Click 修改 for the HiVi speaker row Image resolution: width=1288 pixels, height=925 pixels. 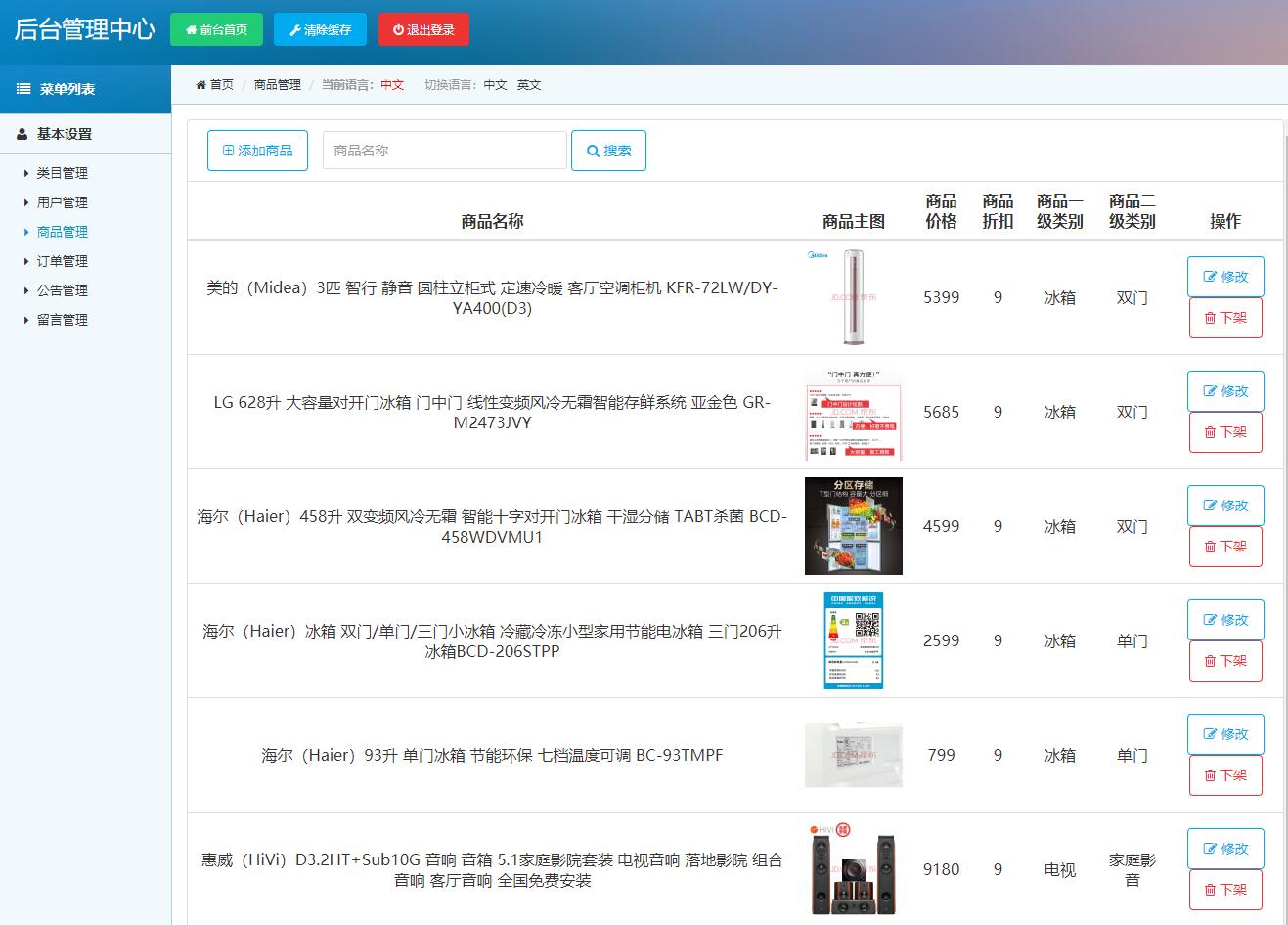1225,849
